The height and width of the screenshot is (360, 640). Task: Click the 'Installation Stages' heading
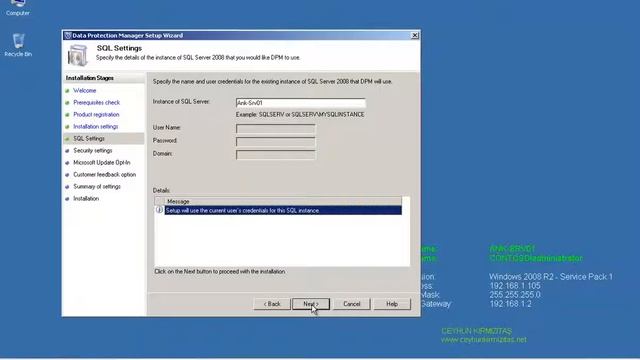[90, 78]
